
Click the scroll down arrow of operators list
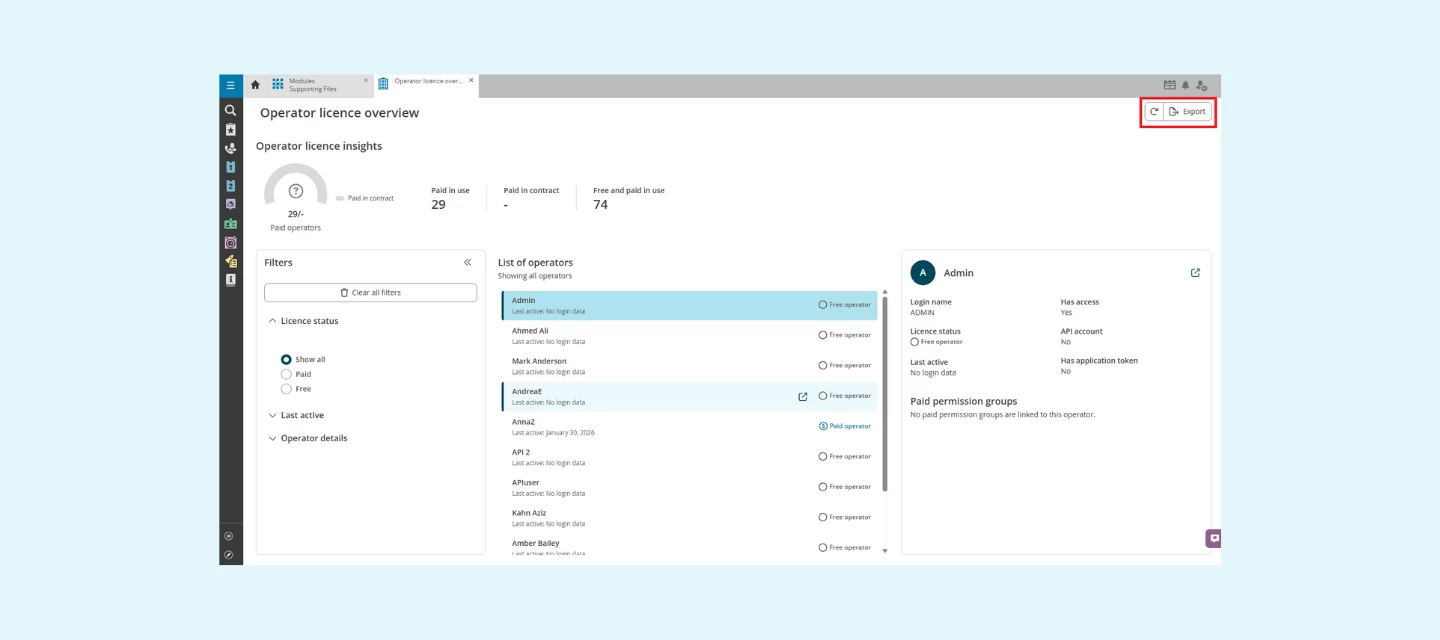pyautogui.click(x=885, y=551)
